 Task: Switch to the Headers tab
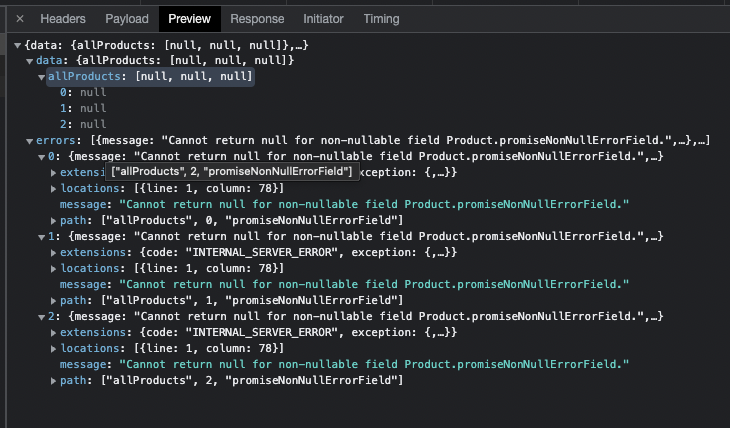pyautogui.click(x=63, y=19)
